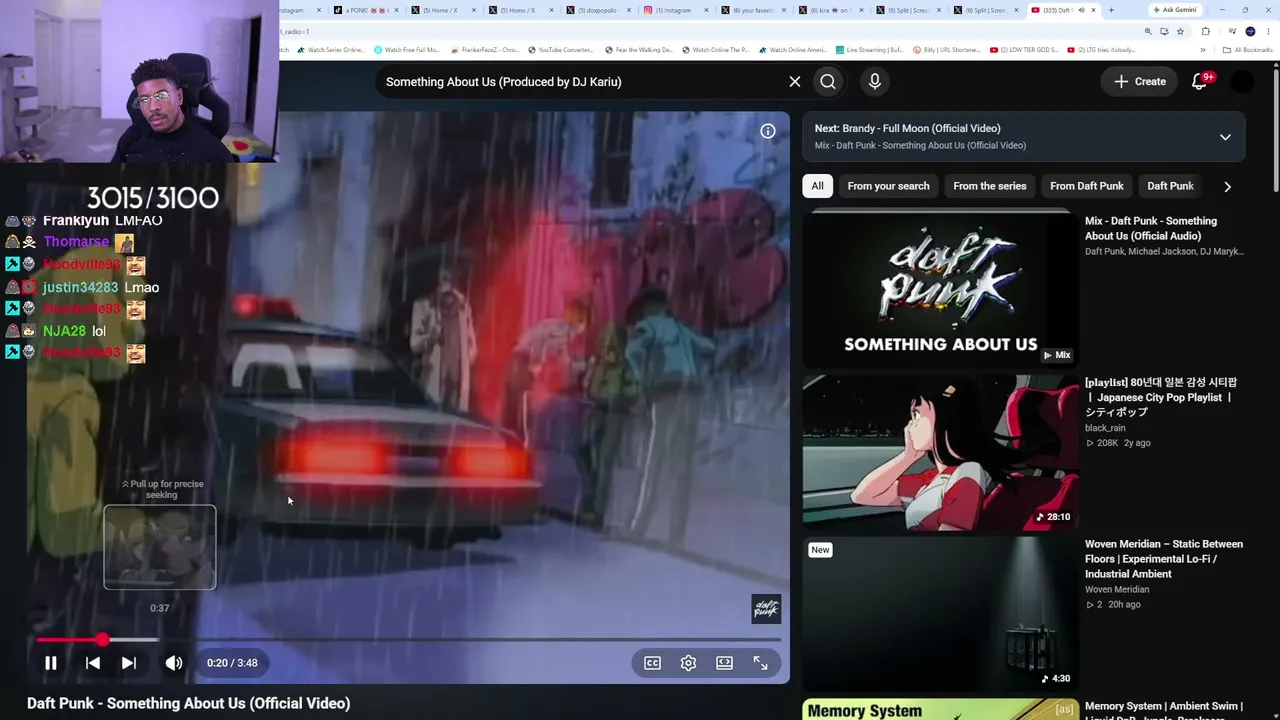Open the Memory System video thumbnail
The image size is (1280, 720).
point(940,710)
